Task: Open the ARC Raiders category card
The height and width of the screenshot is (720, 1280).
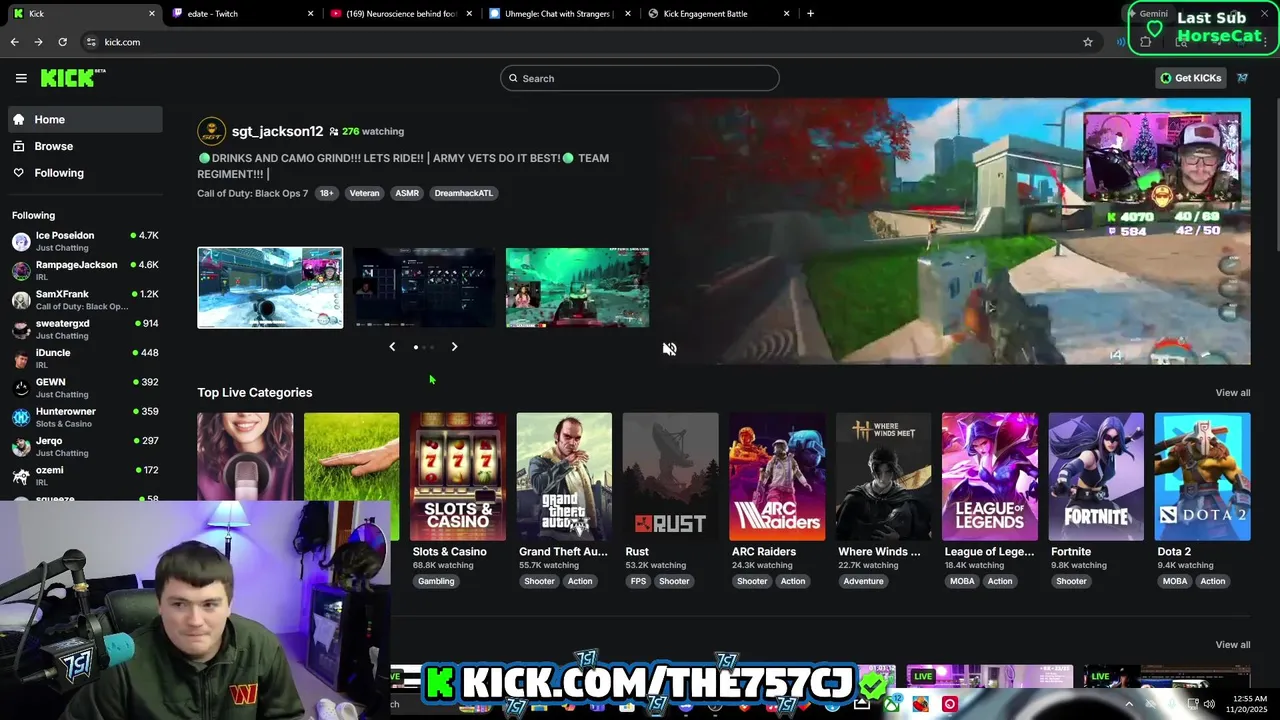Action: point(777,477)
